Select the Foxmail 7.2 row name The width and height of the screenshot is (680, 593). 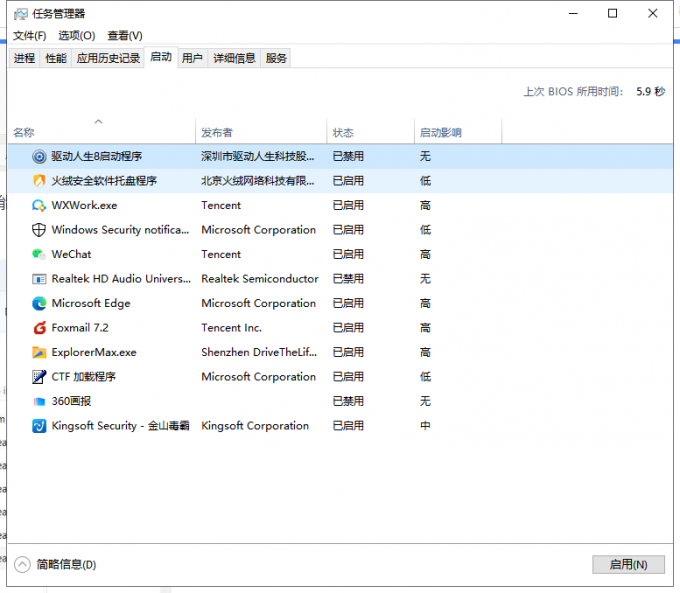click(x=80, y=328)
